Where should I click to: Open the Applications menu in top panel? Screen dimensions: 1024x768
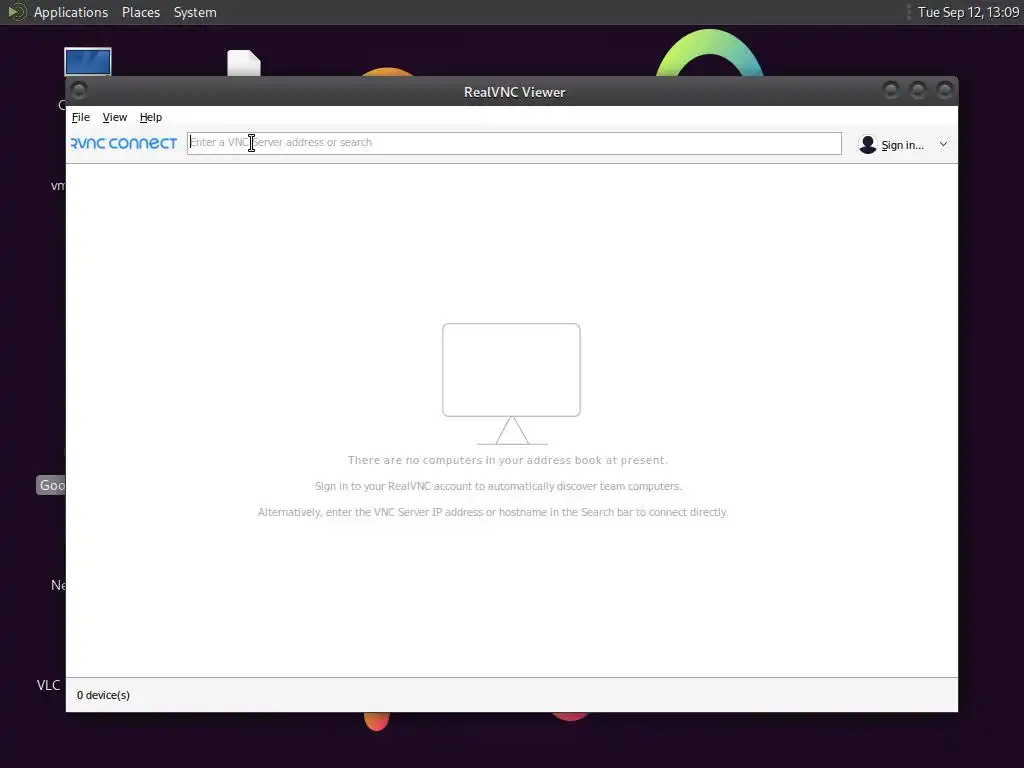point(71,12)
